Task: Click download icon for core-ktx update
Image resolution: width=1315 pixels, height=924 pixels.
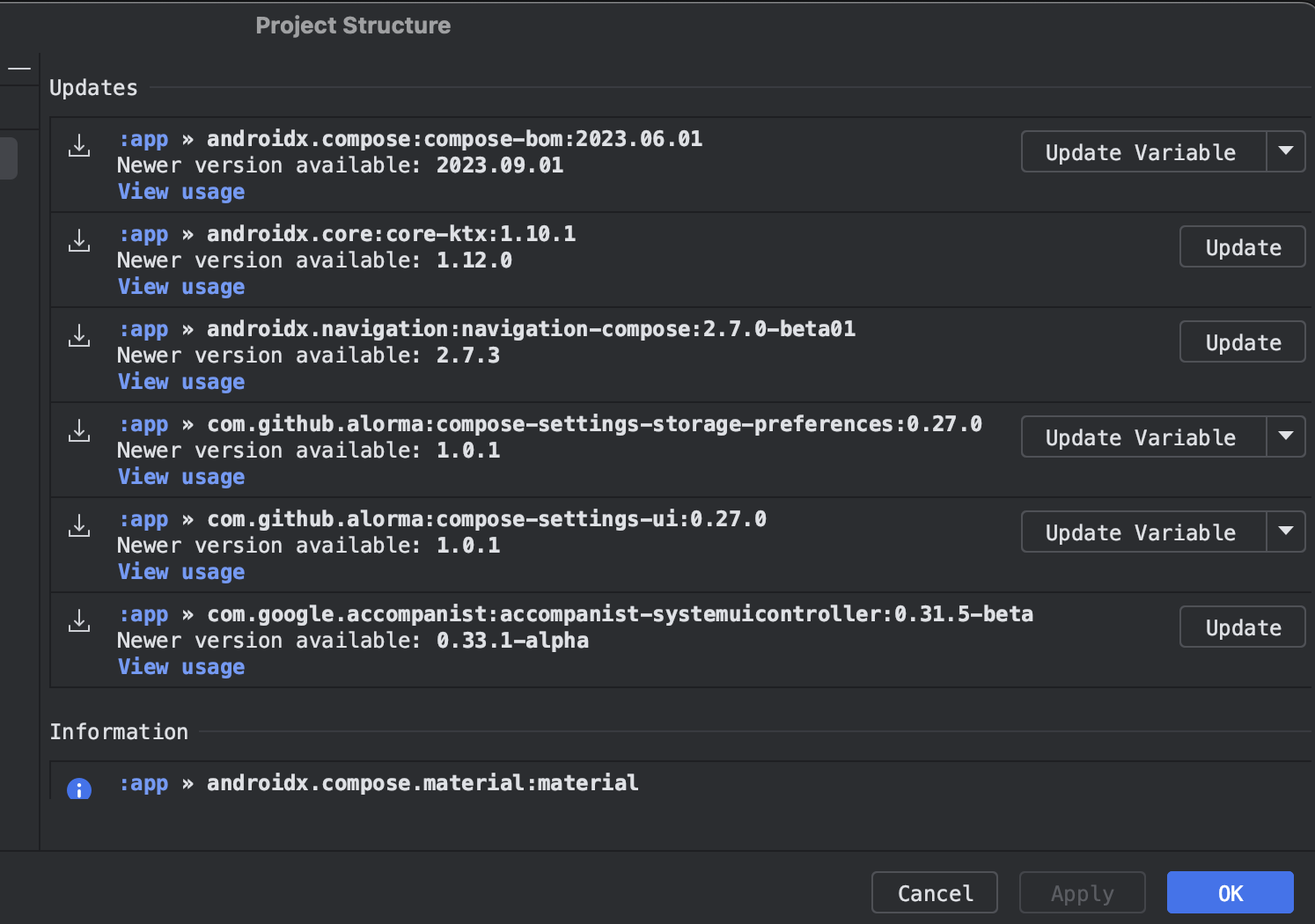Action: 79,240
